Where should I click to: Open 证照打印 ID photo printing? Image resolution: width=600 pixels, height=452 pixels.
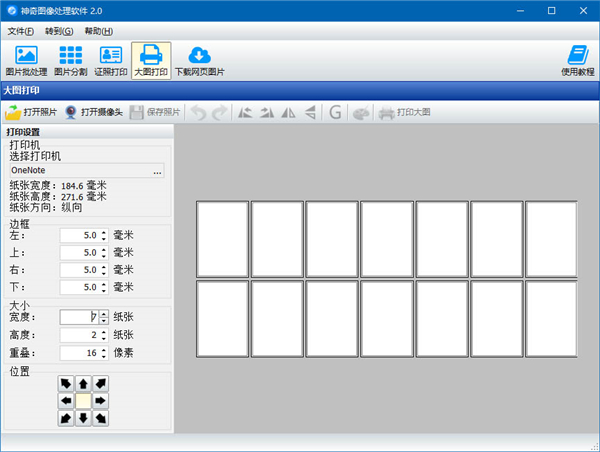point(111,60)
